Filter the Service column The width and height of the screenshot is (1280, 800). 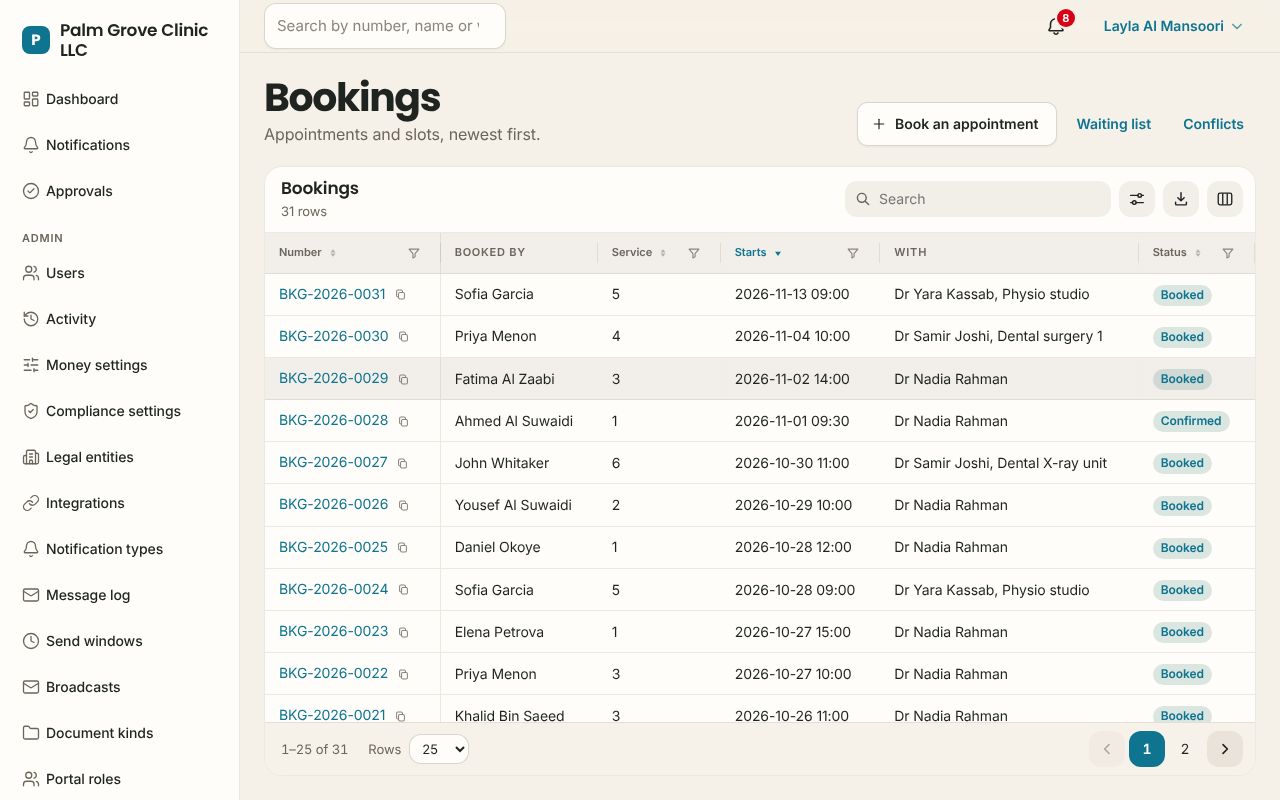tap(694, 253)
